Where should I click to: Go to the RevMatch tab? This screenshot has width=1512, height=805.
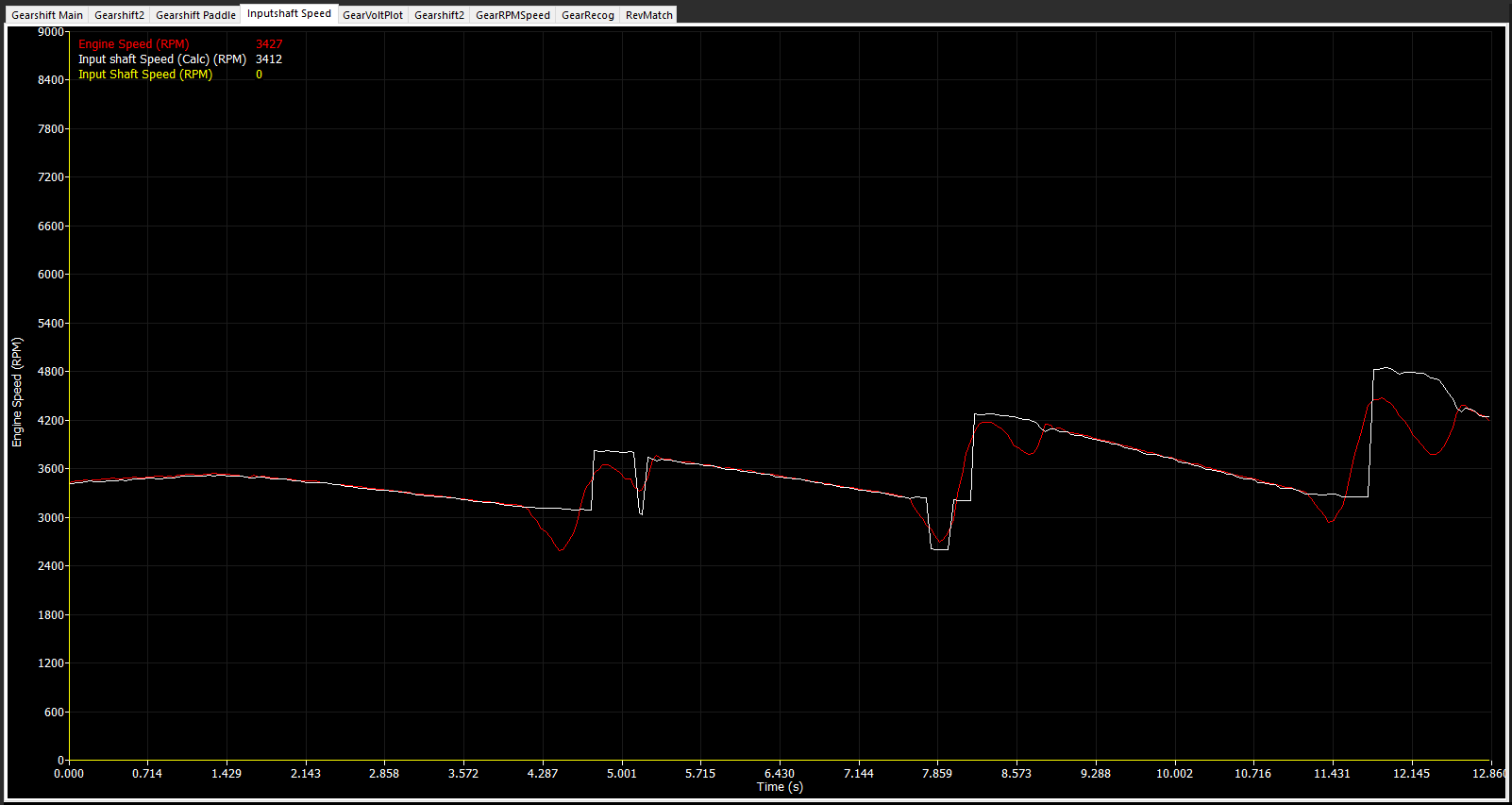pyautogui.click(x=648, y=15)
